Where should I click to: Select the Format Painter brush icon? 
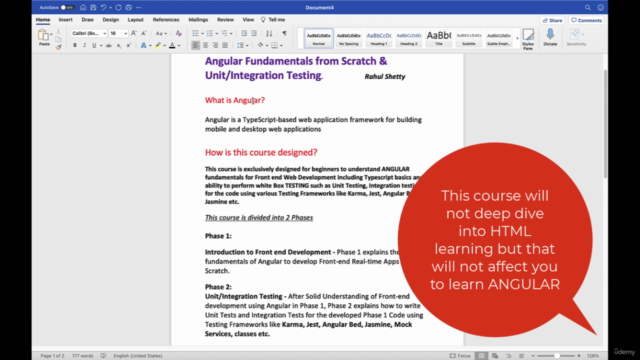coord(58,47)
